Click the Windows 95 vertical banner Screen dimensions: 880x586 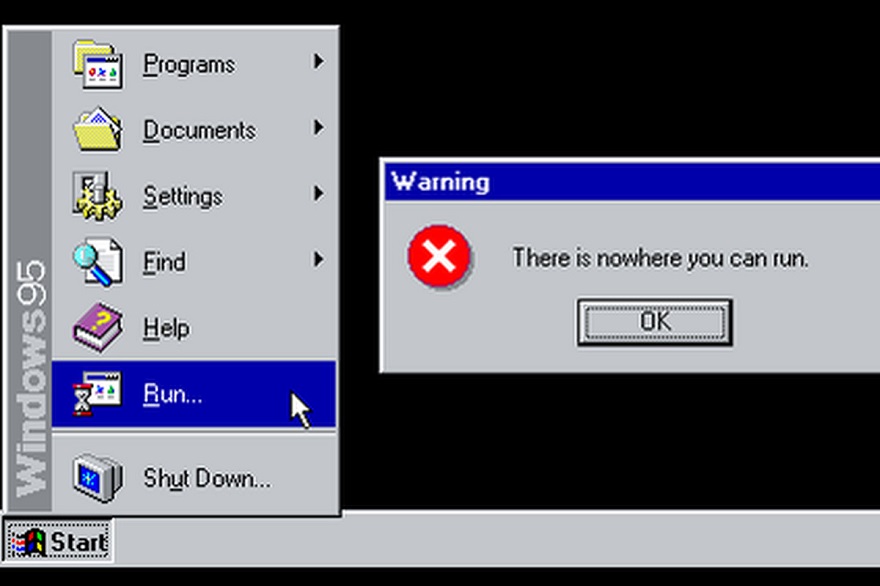point(30,271)
